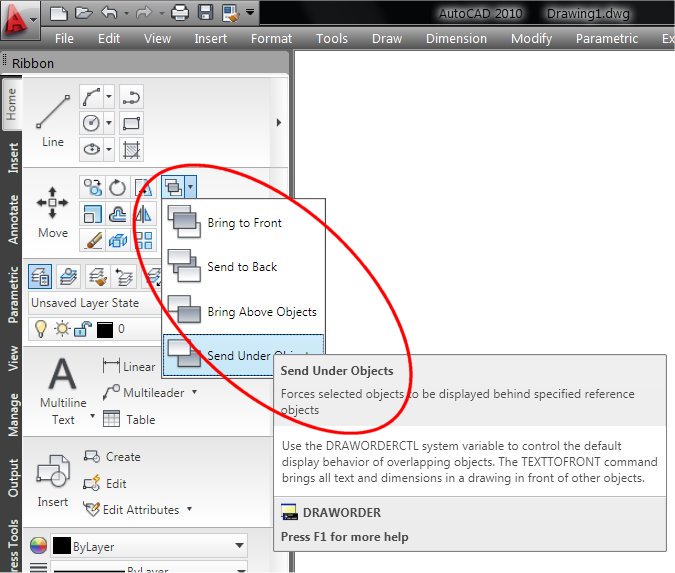This screenshot has width=675, height=573.
Task: Select the Line draw tool
Action: pyautogui.click(x=53, y=121)
